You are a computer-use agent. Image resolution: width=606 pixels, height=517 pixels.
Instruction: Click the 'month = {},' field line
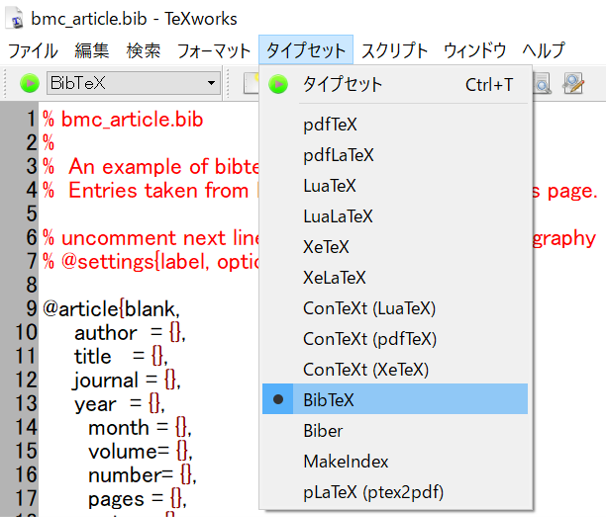pyautogui.click(x=140, y=428)
